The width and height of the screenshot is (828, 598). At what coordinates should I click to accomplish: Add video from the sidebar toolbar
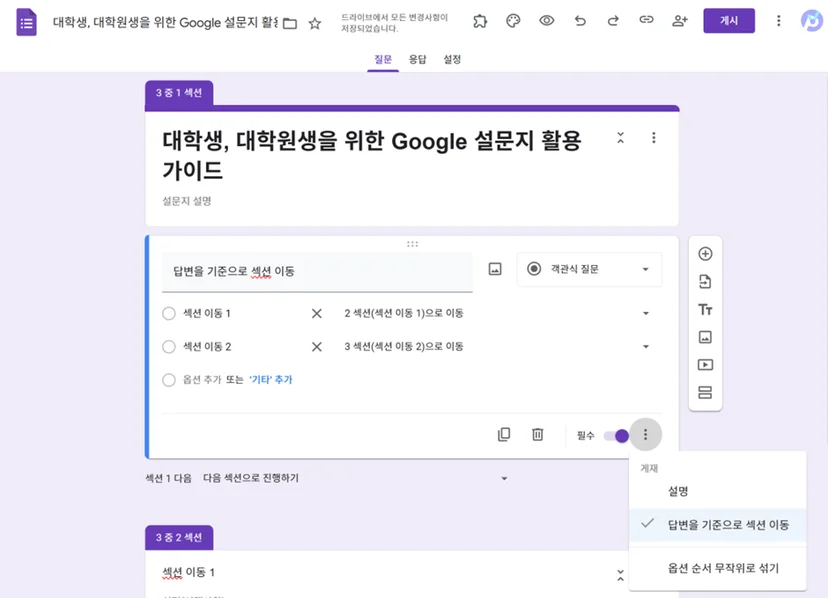[x=705, y=365]
